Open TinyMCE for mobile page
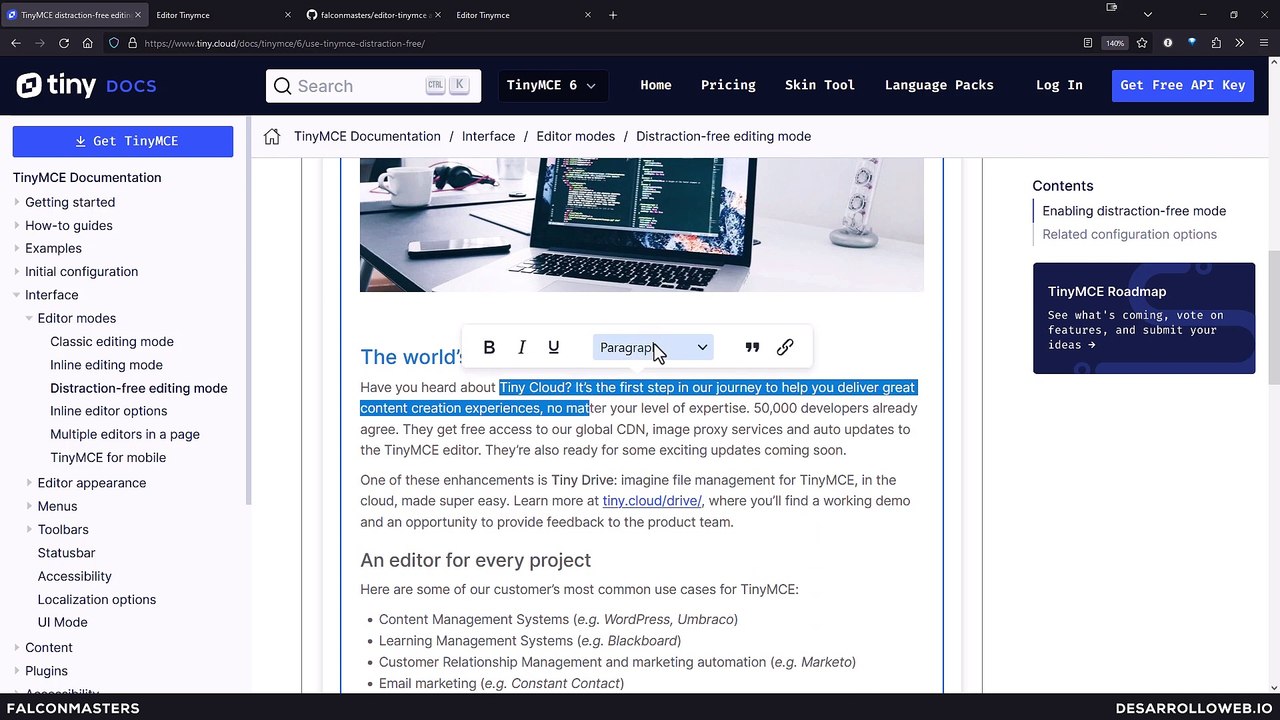1280x720 pixels. (108, 457)
